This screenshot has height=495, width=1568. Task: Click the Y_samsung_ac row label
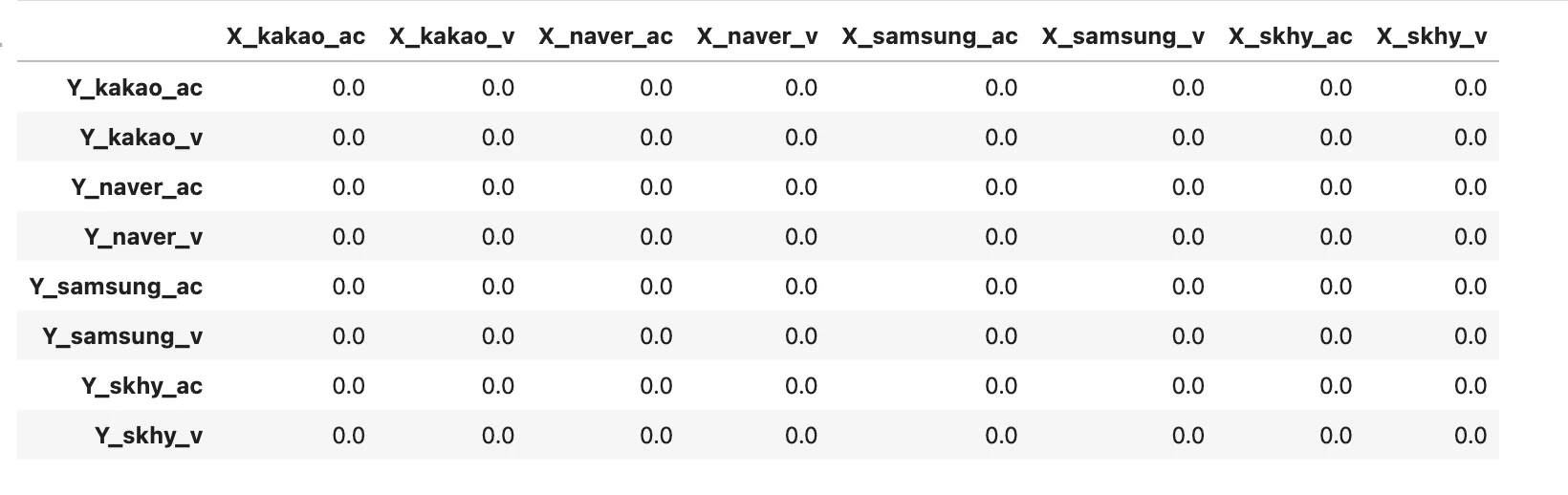coord(117,287)
